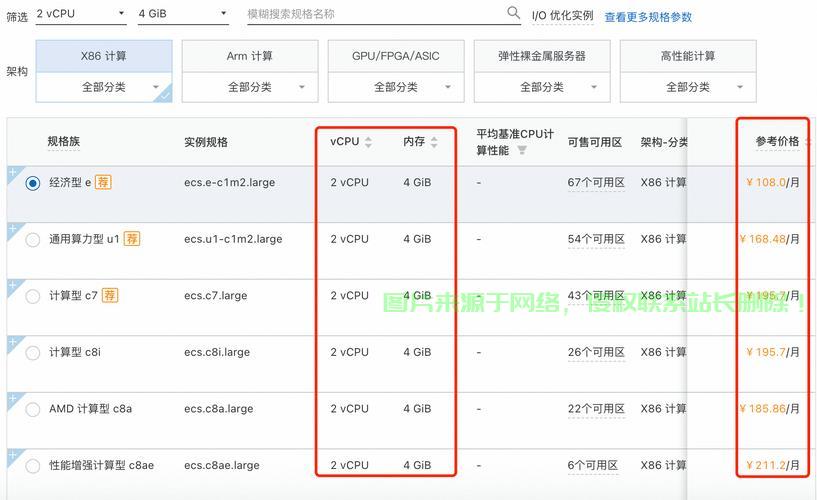Open 全部分类 dropdown under 弹性裸金属服务器
Screen dimensions: 817x500
(x=542, y=87)
